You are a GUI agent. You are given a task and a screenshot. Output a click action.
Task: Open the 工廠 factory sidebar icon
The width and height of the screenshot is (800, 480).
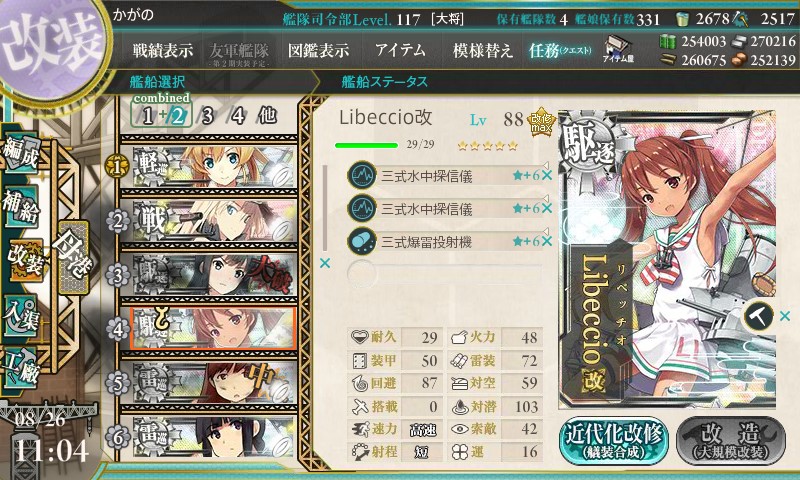click(21, 367)
